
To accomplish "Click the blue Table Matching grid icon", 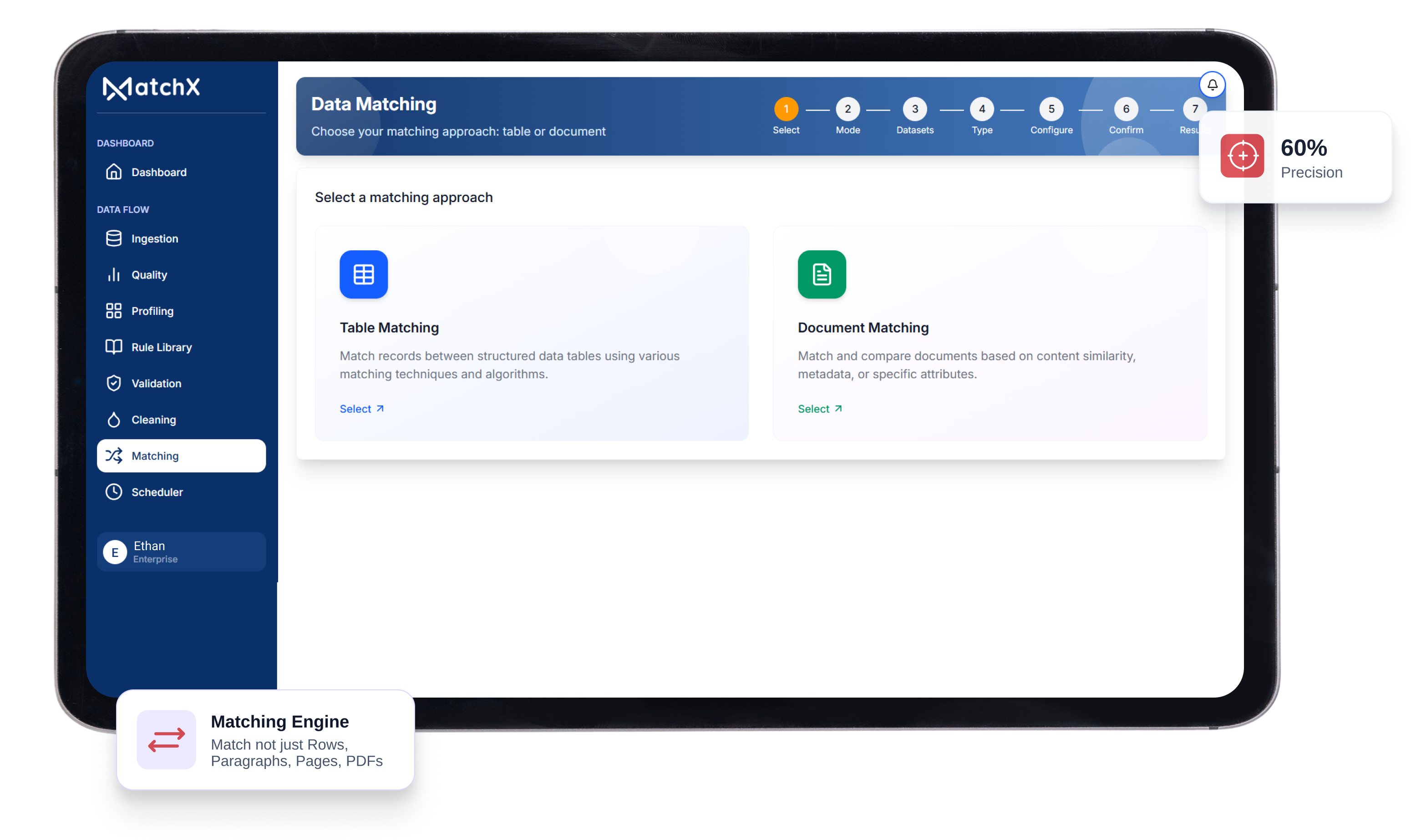I will [x=364, y=274].
